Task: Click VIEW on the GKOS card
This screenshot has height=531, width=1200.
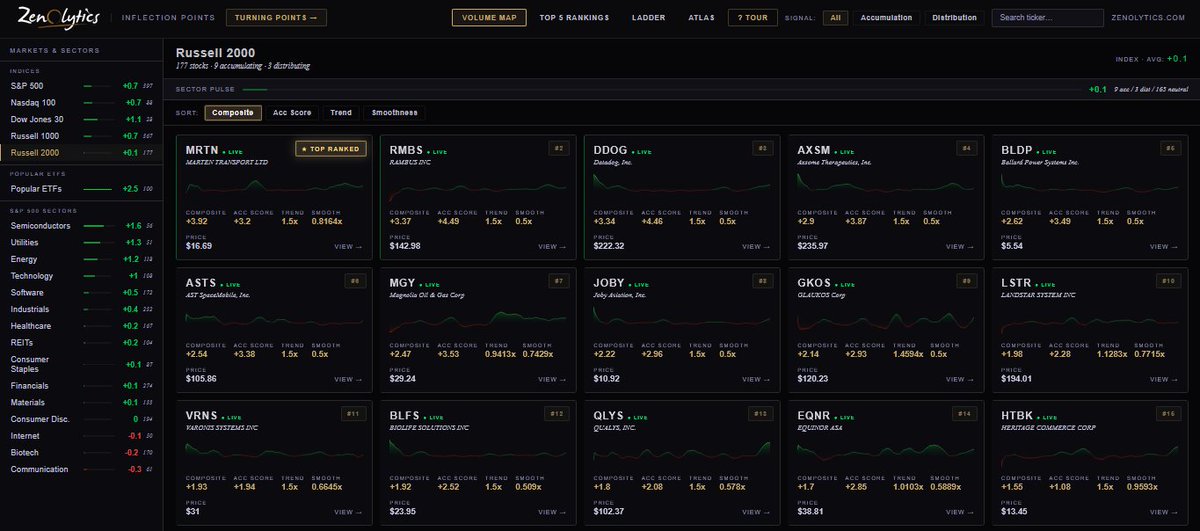Action: [x=960, y=379]
